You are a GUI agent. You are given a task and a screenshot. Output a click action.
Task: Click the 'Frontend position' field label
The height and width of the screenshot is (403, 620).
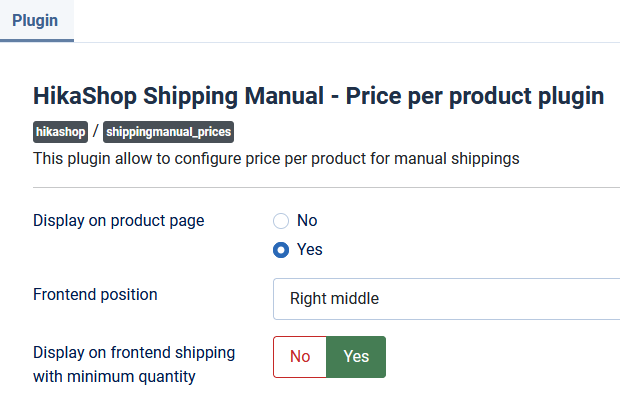click(95, 295)
